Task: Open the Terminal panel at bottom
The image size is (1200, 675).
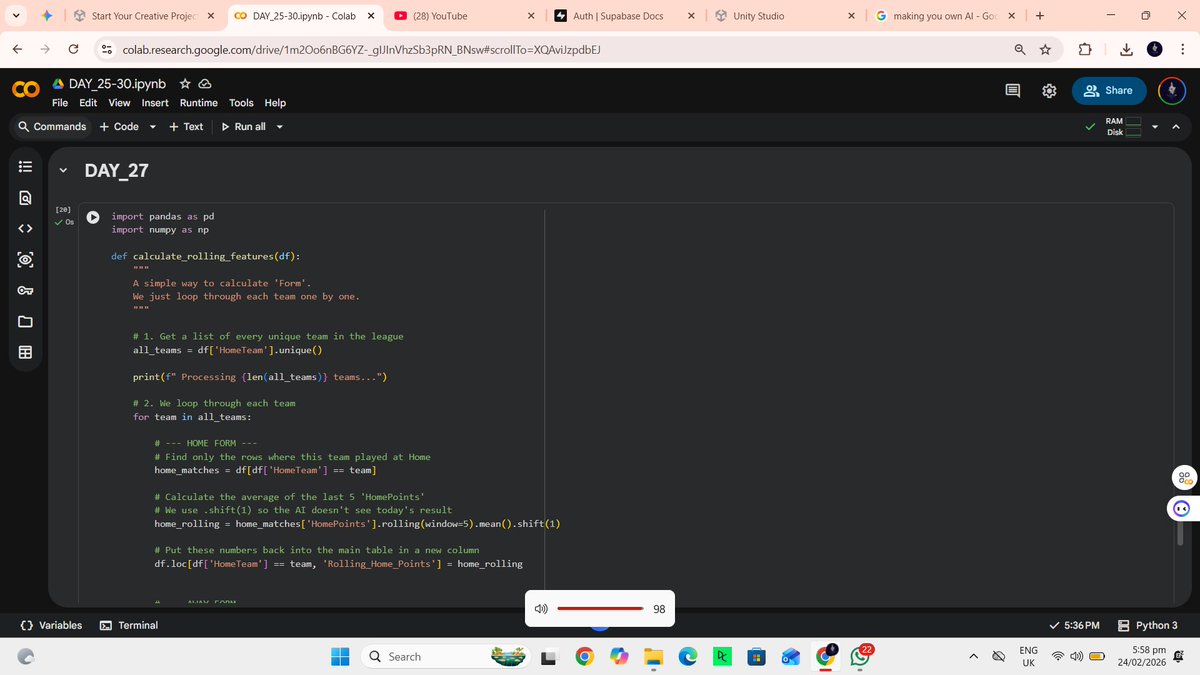Action: (x=128, y=625)
